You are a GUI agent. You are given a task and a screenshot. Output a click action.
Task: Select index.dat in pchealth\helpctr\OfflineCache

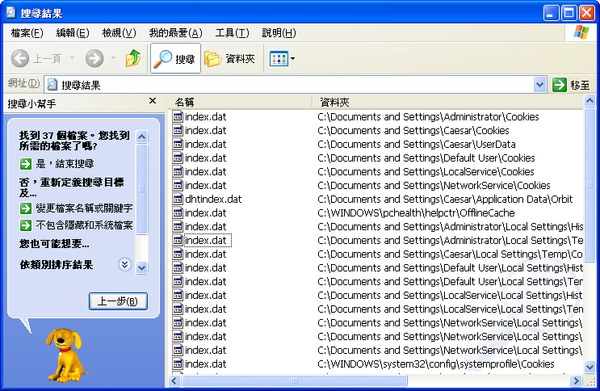point(205,213)
